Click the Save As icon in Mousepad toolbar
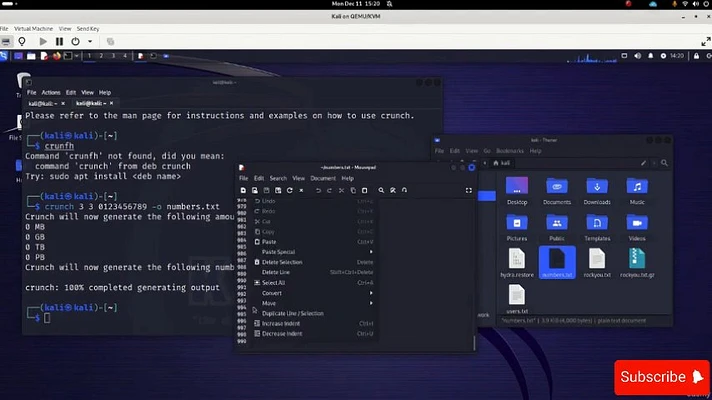Screen dimensions: 712x400 coord(278,190)
